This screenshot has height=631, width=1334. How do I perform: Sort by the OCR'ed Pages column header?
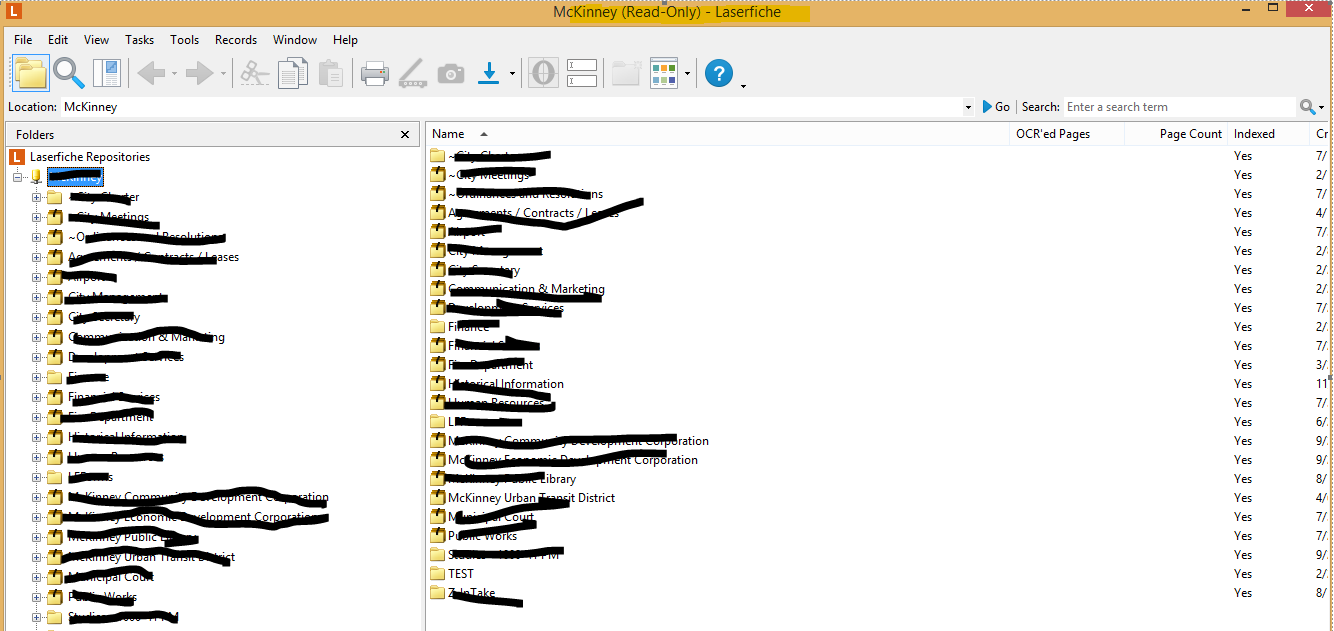click(x=1067, y=134)
